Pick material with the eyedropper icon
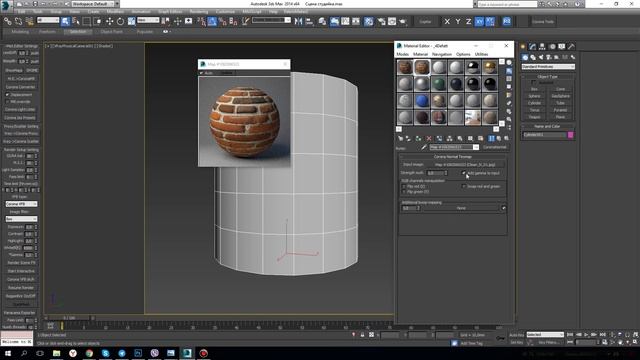640x360 pixels. pos(424,147)
